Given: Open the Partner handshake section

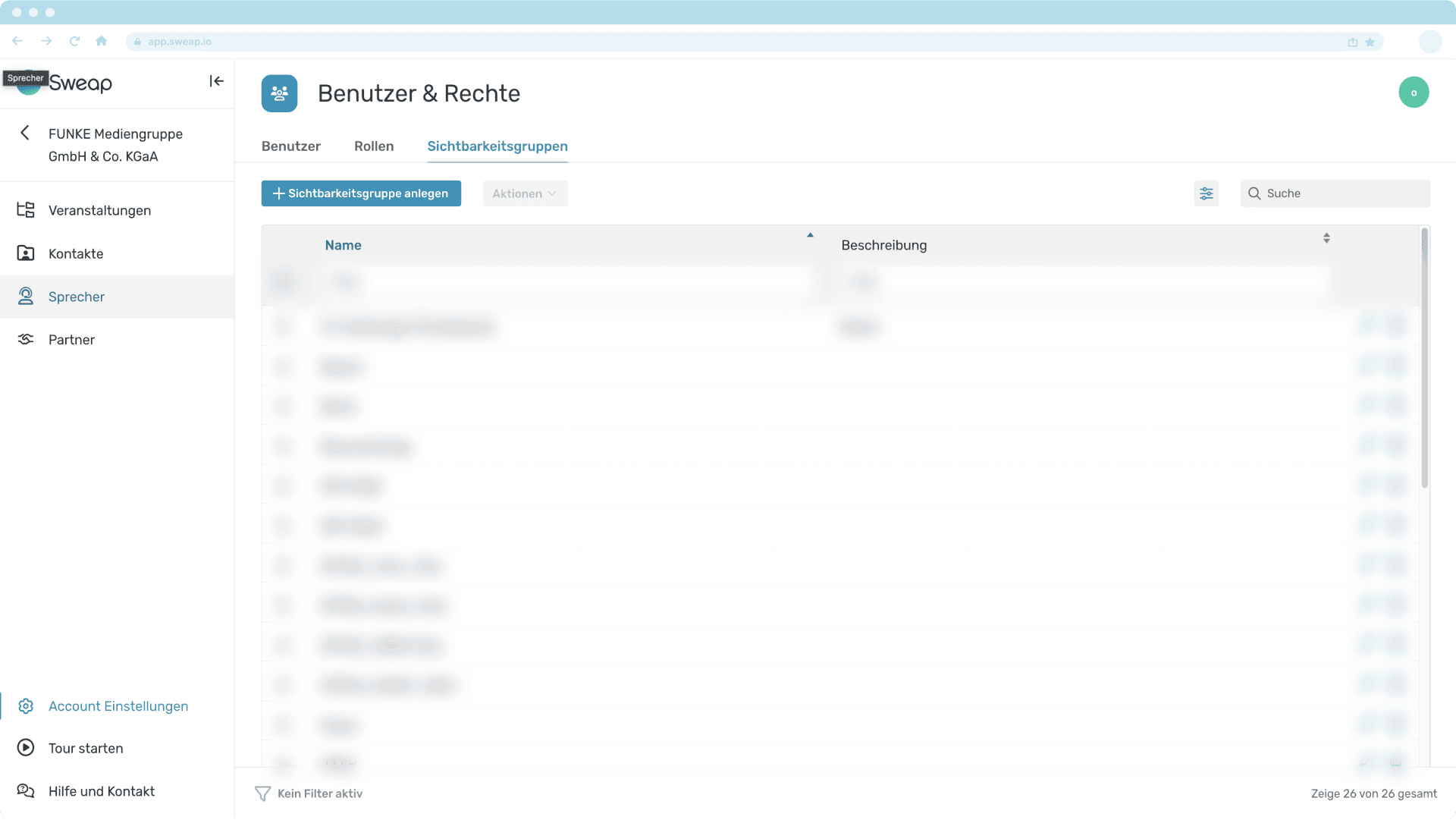Looking at the screenshot, I should [71, 339].
